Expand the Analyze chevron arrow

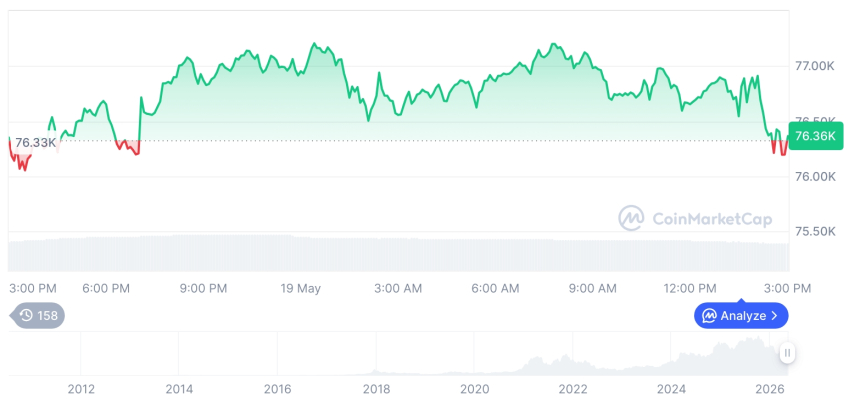774,315
